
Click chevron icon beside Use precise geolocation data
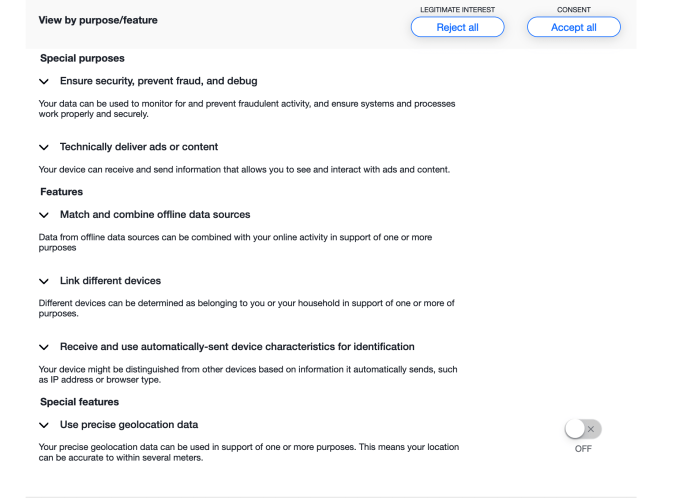(44, 425)
